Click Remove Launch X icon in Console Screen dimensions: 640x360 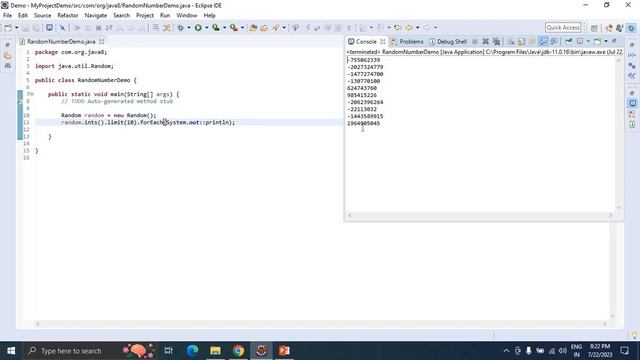pos(485,41)
